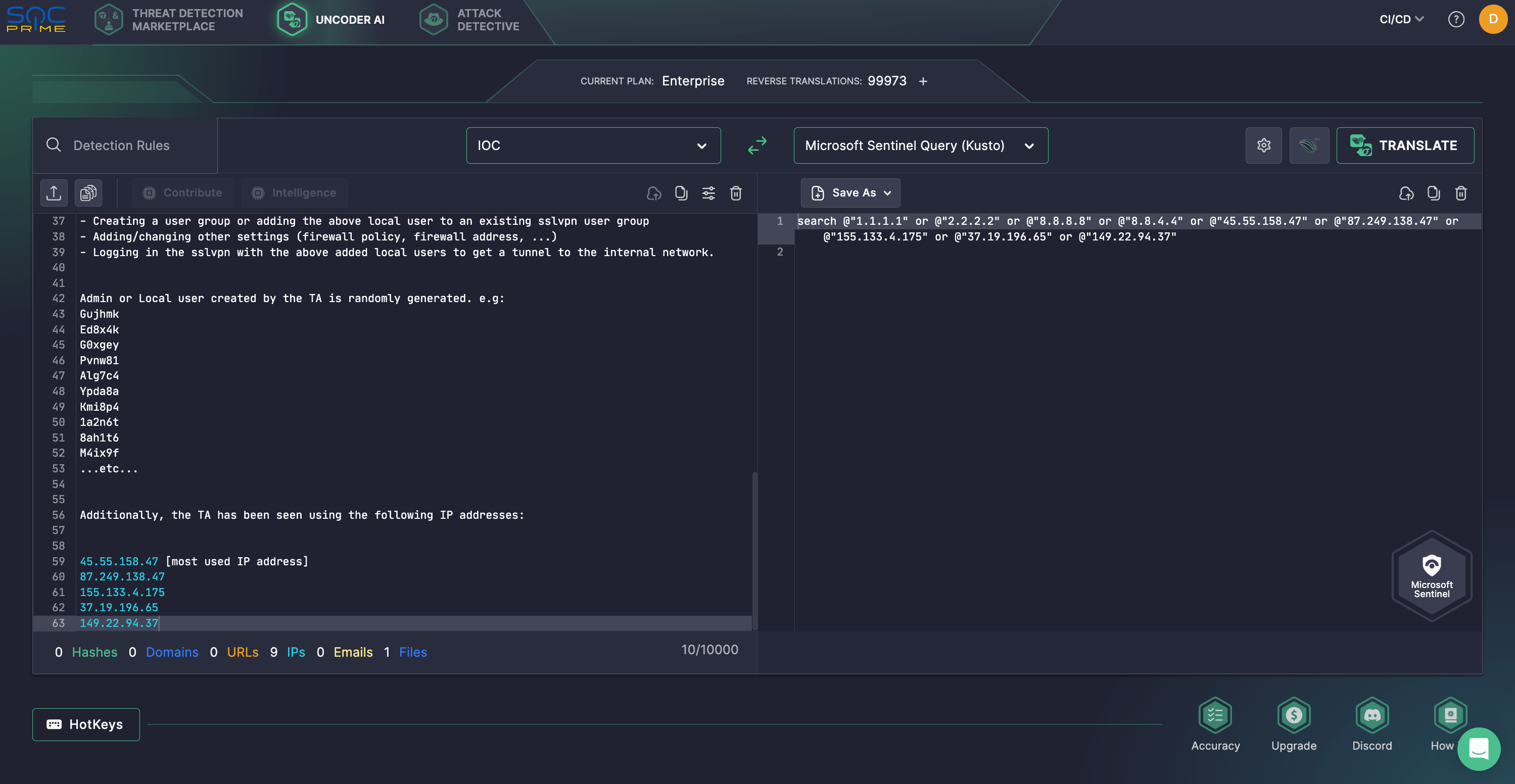Open the HotKeys panel

pos(86,724)
